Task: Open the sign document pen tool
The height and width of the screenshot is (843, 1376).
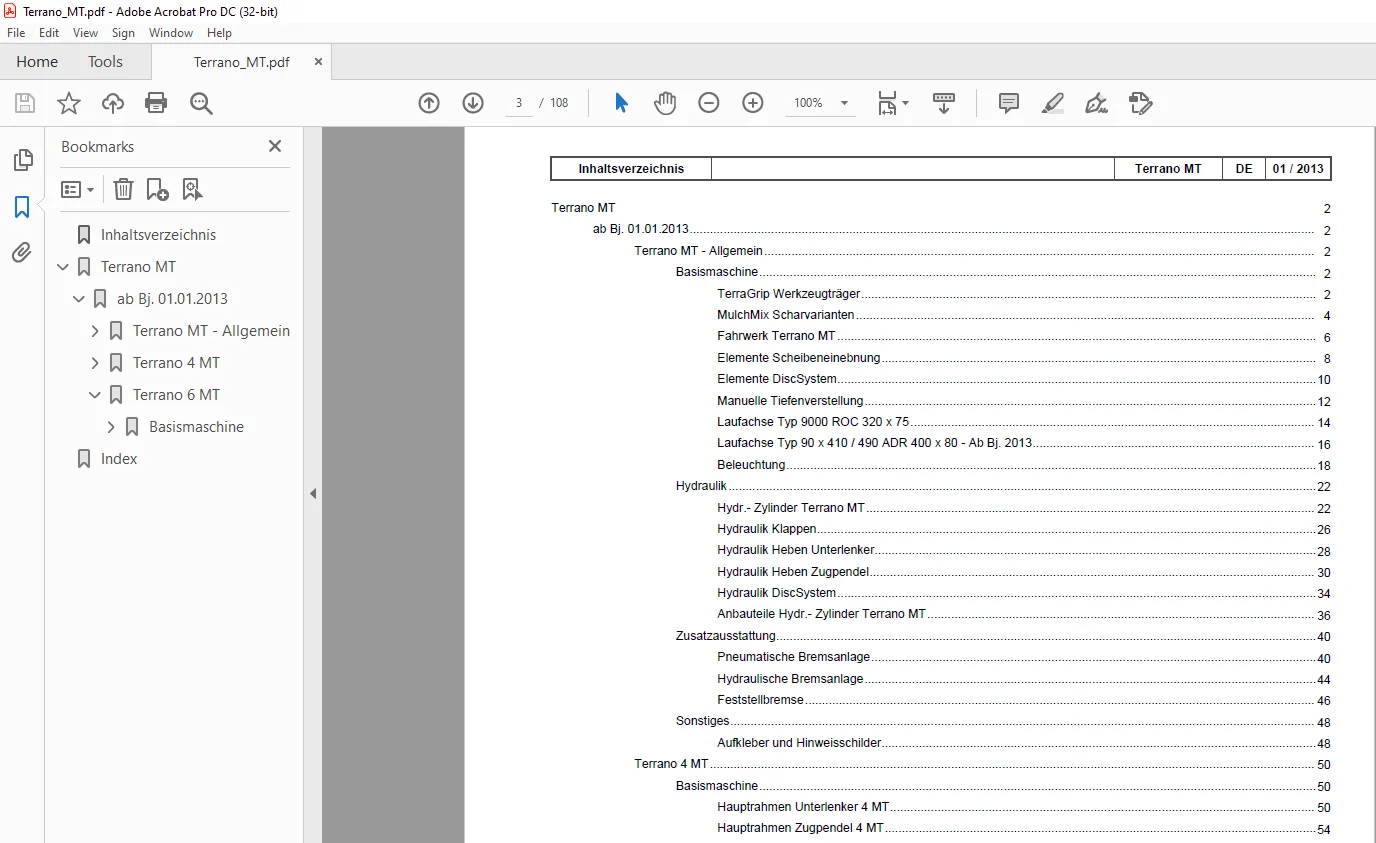Action: 1096,103
